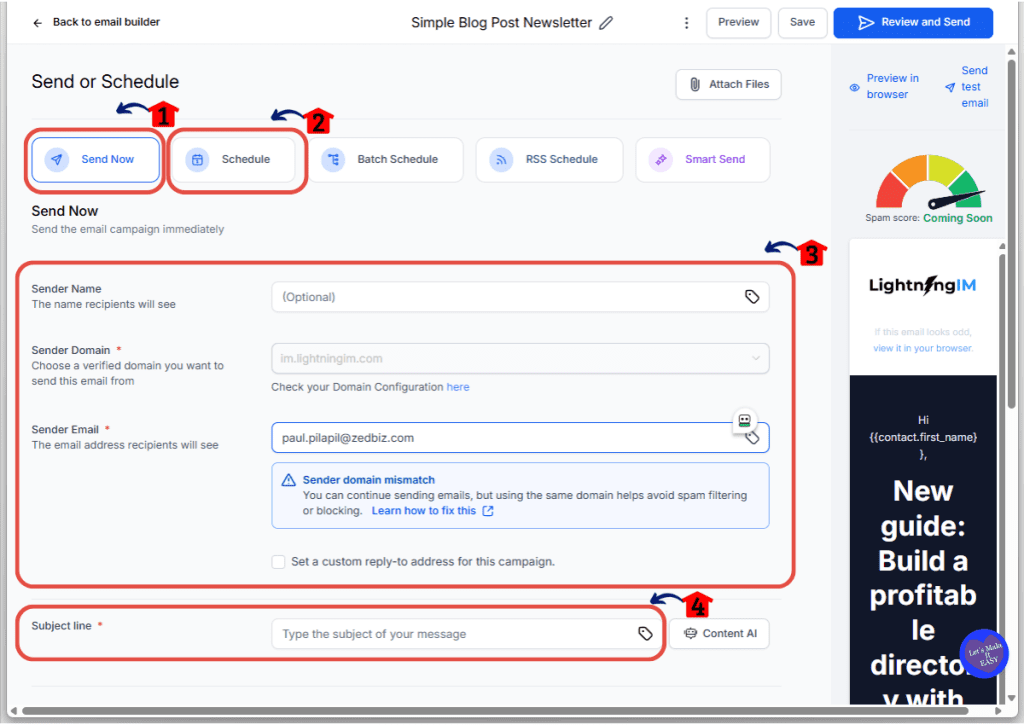Click the pencil icon beside the newsletter title
This screenshot has height=725, width=1024.
[606, 23]
